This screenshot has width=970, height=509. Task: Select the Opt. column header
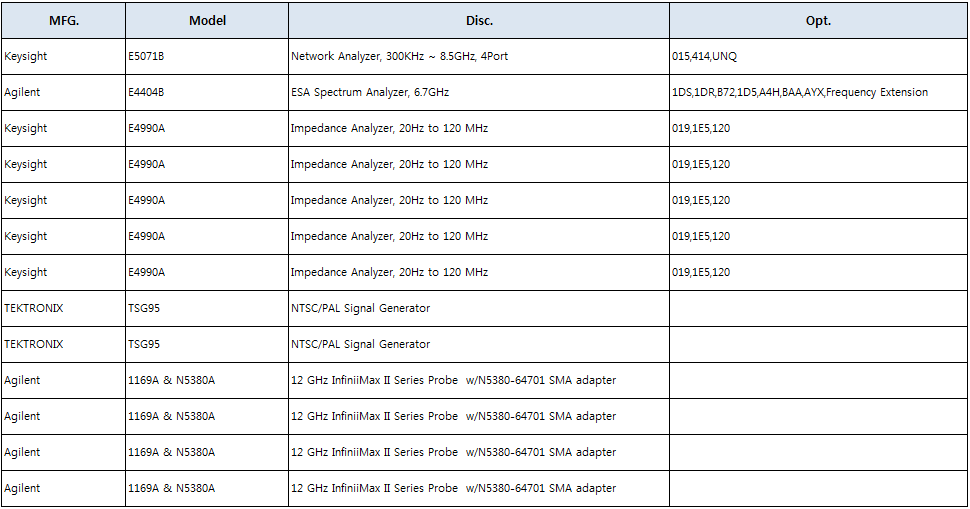(x=818, y=20)
